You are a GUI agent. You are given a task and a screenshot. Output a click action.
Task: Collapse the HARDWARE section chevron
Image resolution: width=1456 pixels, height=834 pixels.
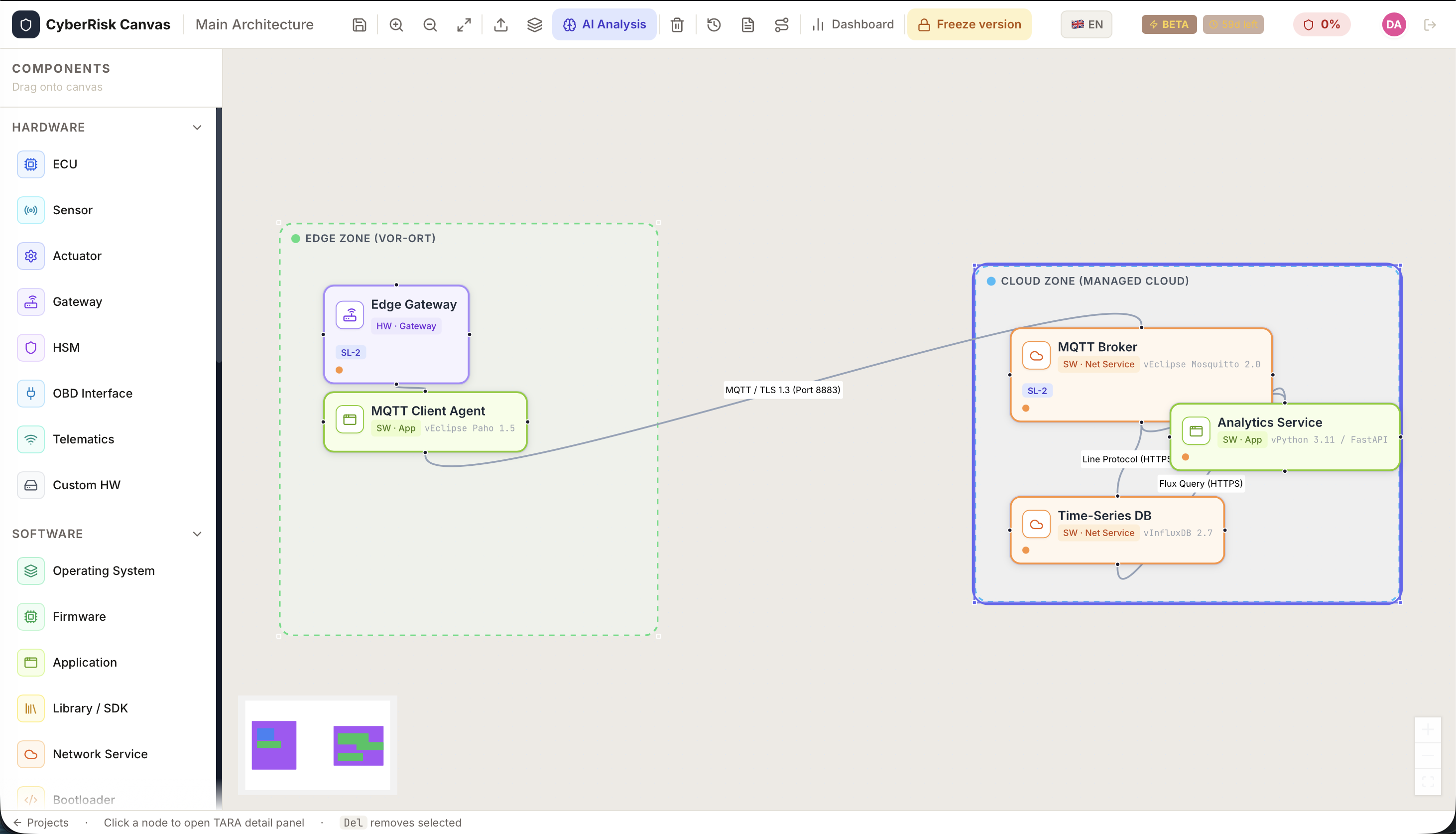click(x=198, y=127)
